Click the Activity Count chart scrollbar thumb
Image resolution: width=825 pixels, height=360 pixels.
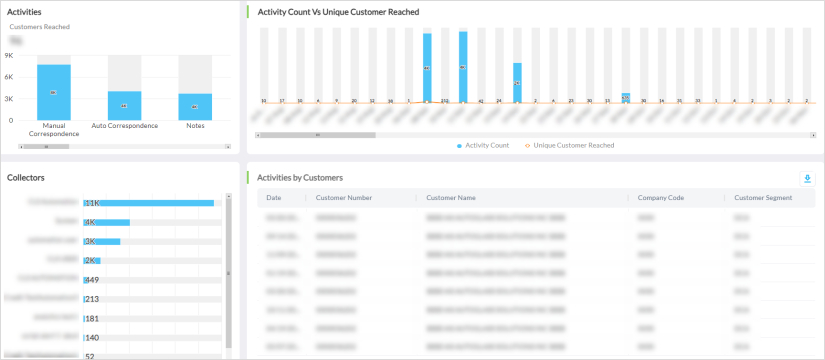click(x=318, y=135)
